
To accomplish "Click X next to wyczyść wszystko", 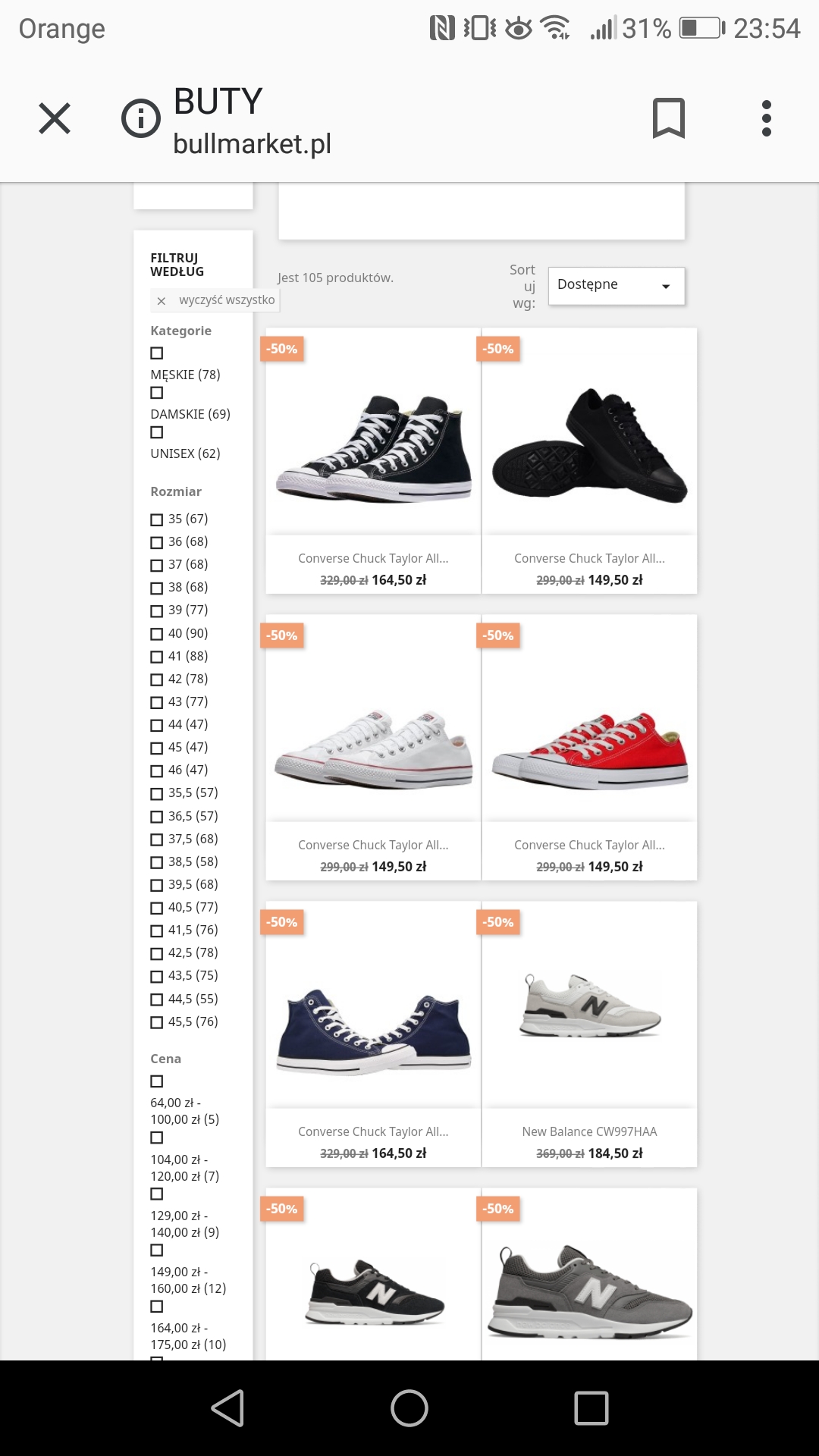I will click(161, 301).
